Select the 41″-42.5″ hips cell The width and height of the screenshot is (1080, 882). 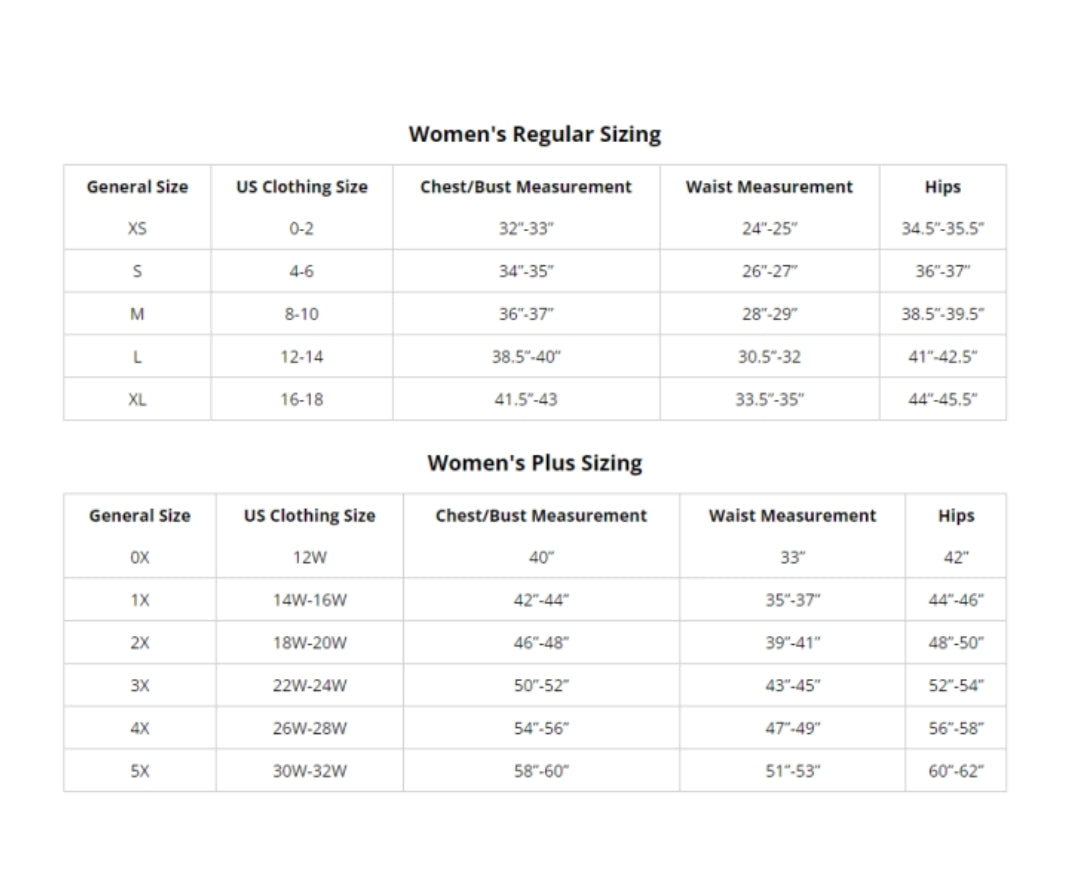point(942,357)
